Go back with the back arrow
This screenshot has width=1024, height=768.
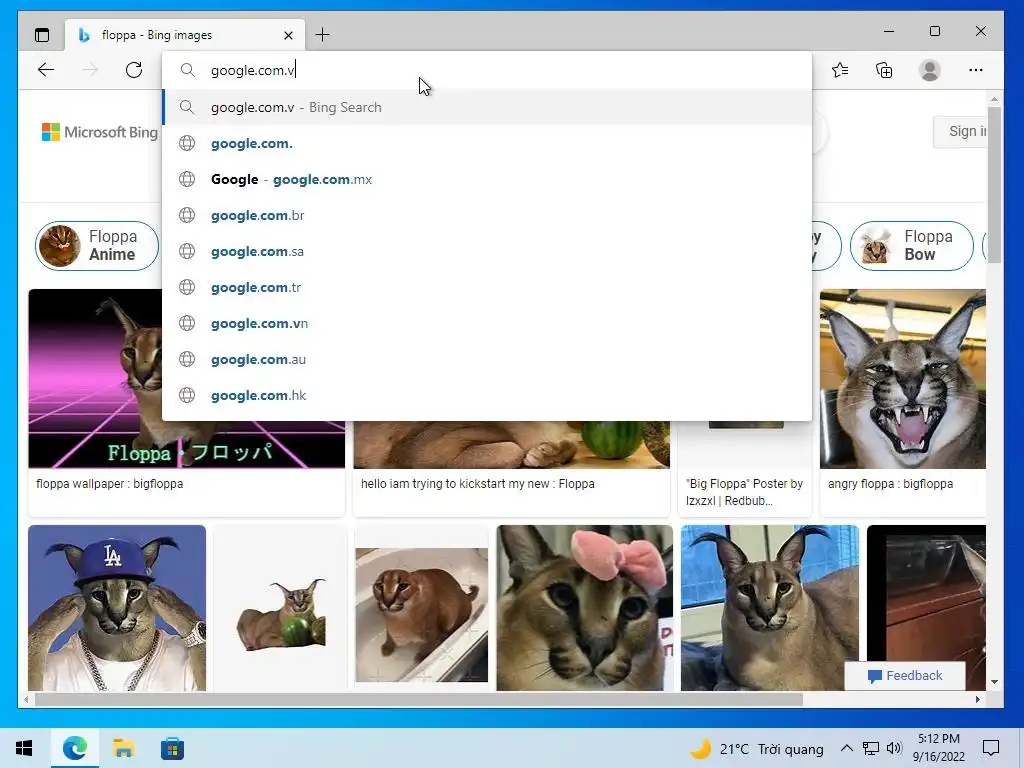tap(46, 70)
